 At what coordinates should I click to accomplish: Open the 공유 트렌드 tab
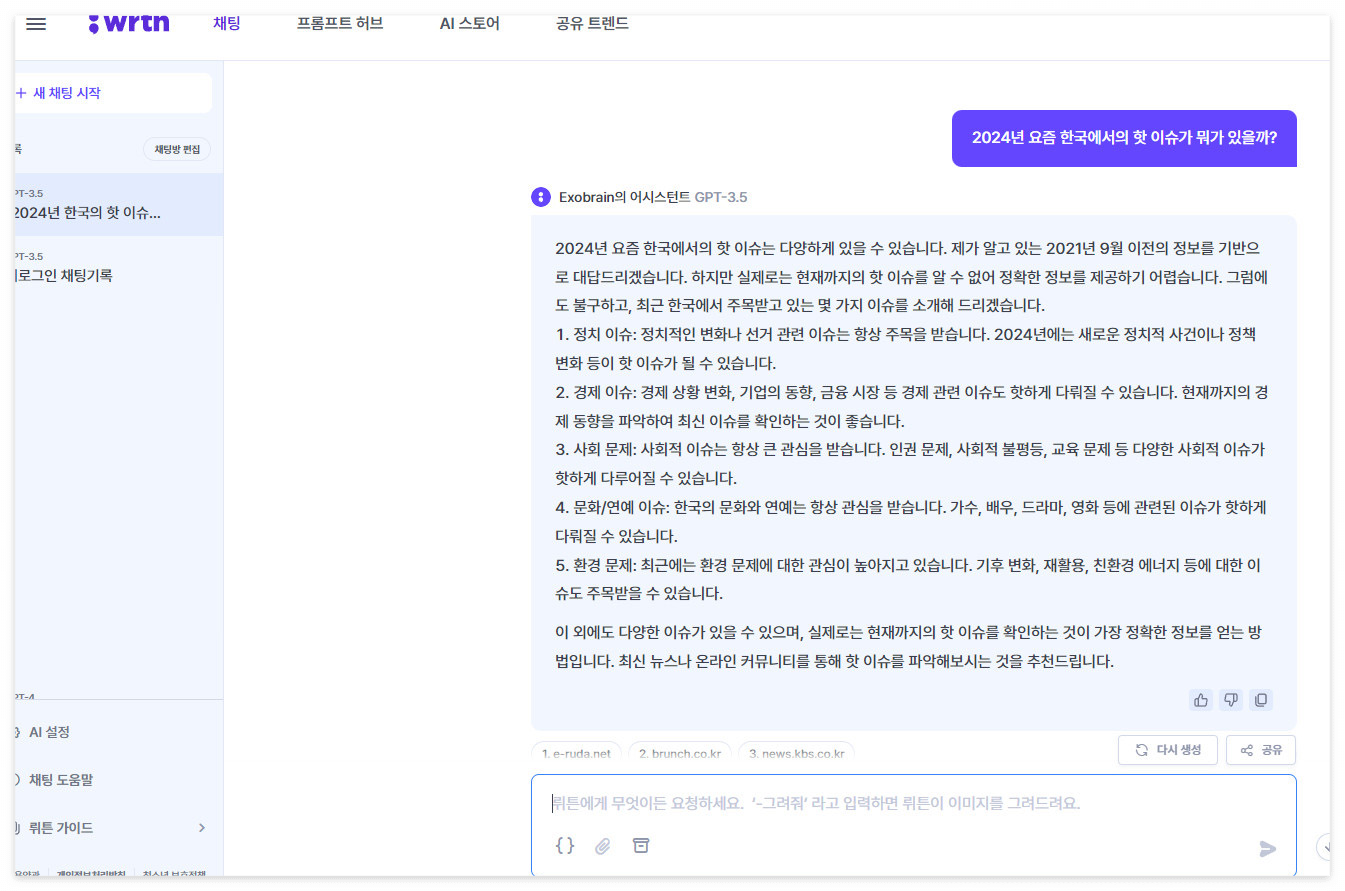click(592, 23)
